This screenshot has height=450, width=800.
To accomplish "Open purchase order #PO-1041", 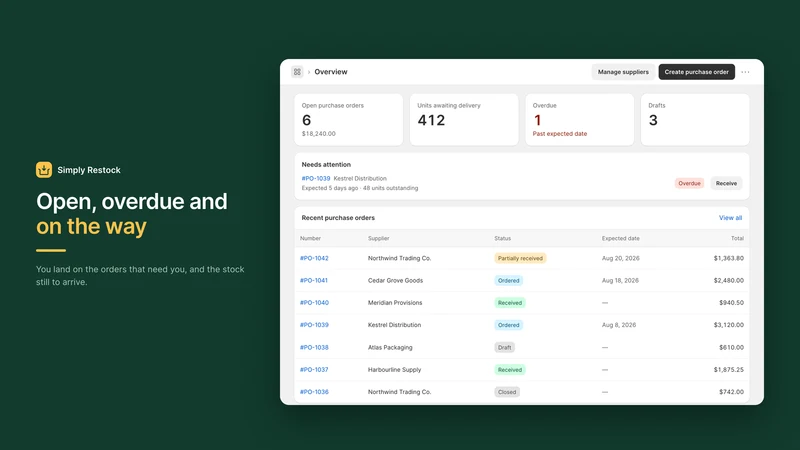I will (314, 281).
